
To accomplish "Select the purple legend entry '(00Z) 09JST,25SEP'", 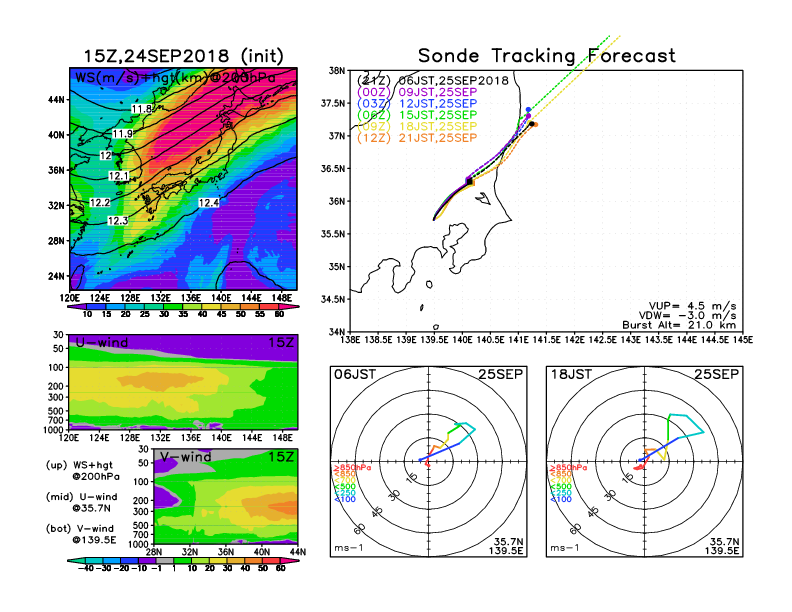I will point(417,92).
